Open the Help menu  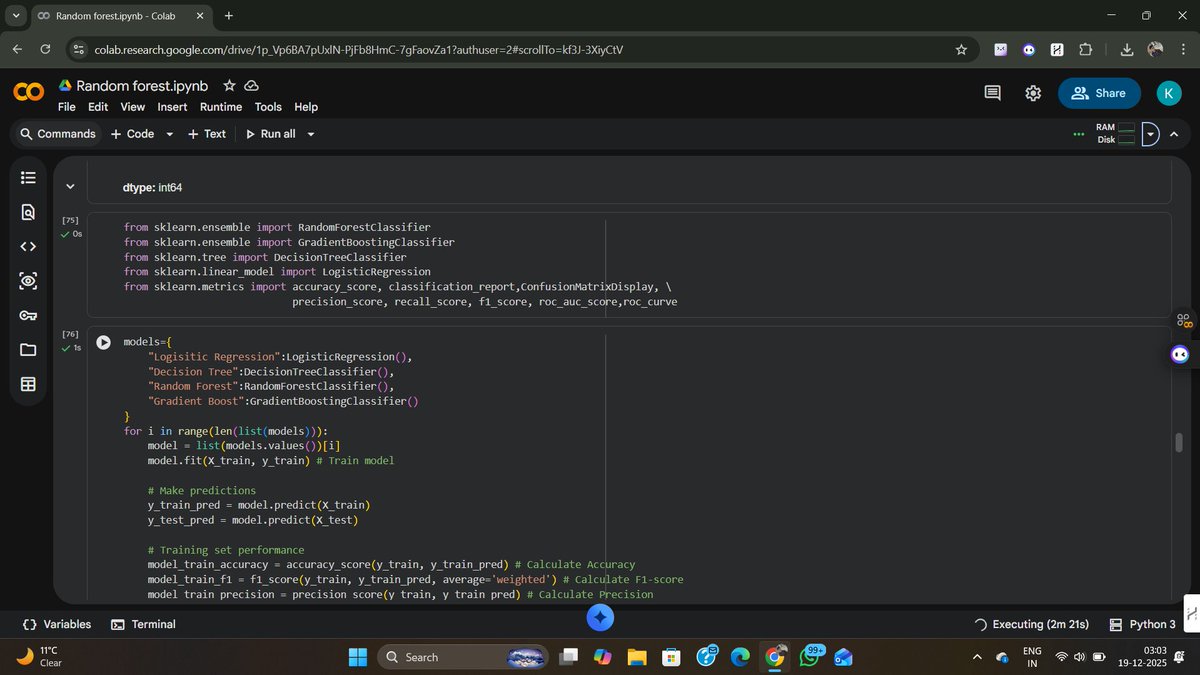coord(306,107)
